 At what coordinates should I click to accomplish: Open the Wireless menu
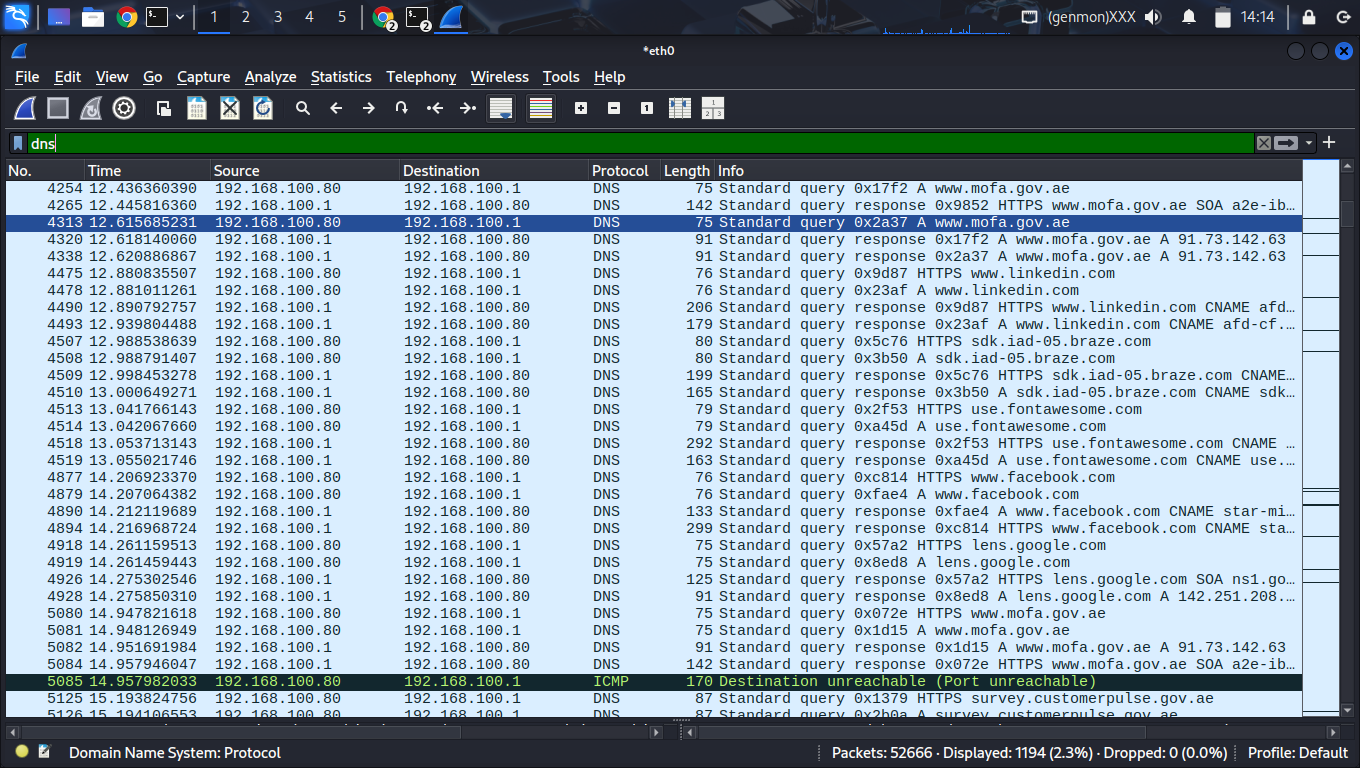[500, 77]
